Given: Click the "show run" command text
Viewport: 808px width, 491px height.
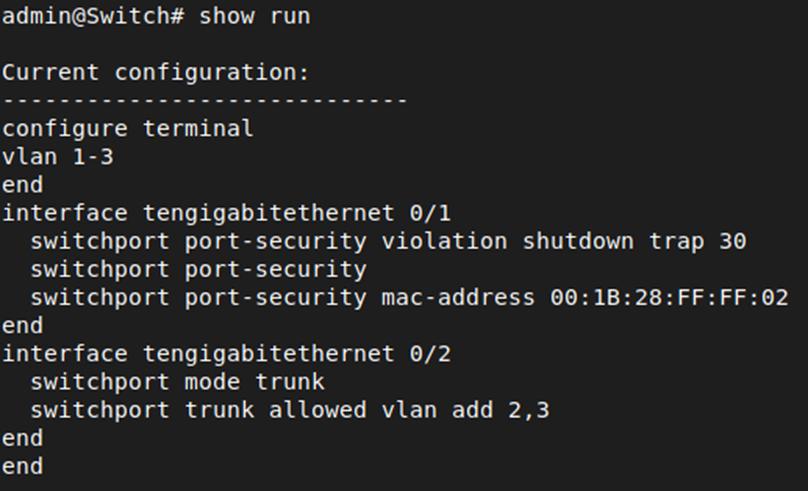Looking at the screenshot, I should click(x=255, y=16).
